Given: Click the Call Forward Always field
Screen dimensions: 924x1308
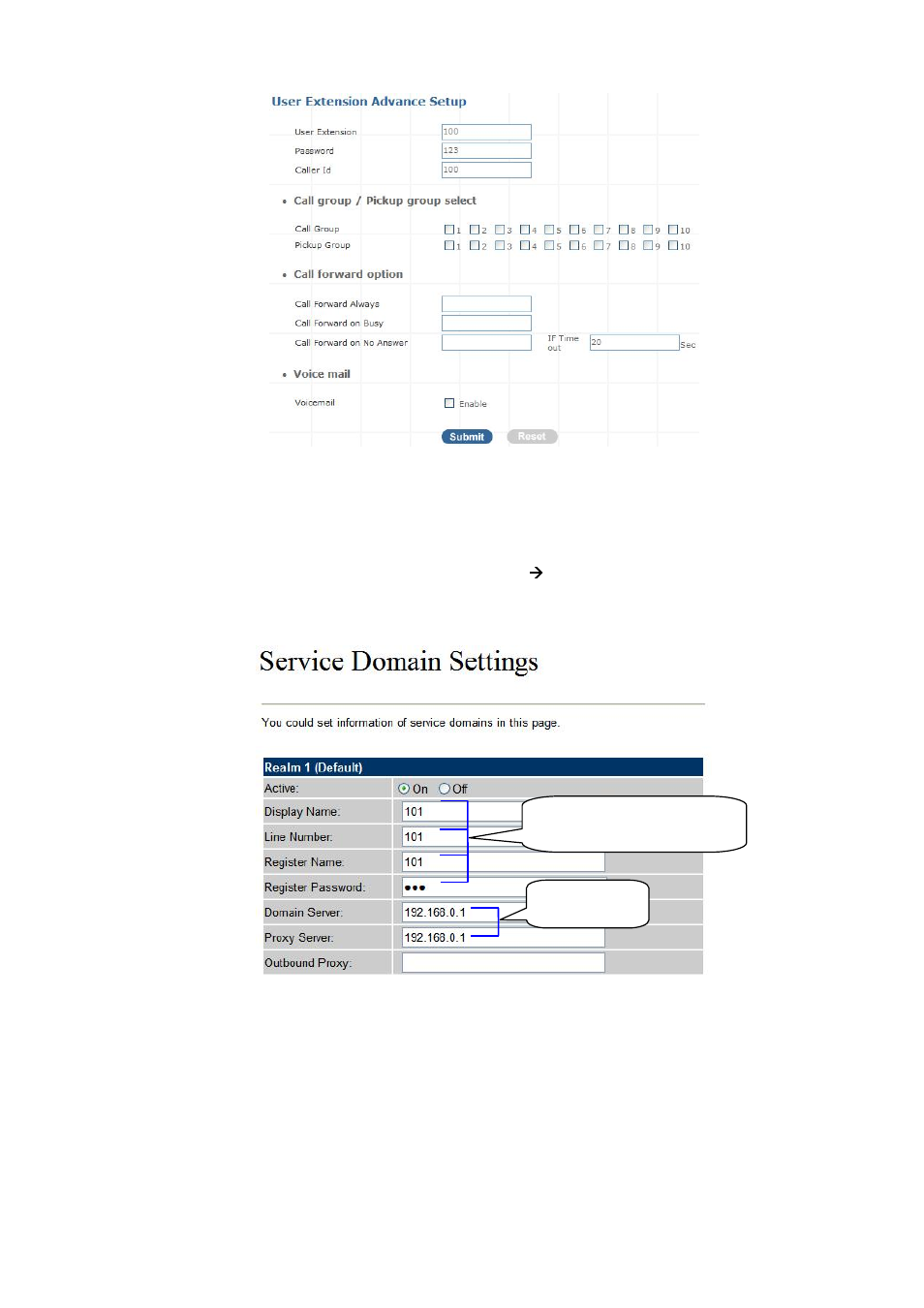Looking at the screenshot, I should (x=485, y=303).
